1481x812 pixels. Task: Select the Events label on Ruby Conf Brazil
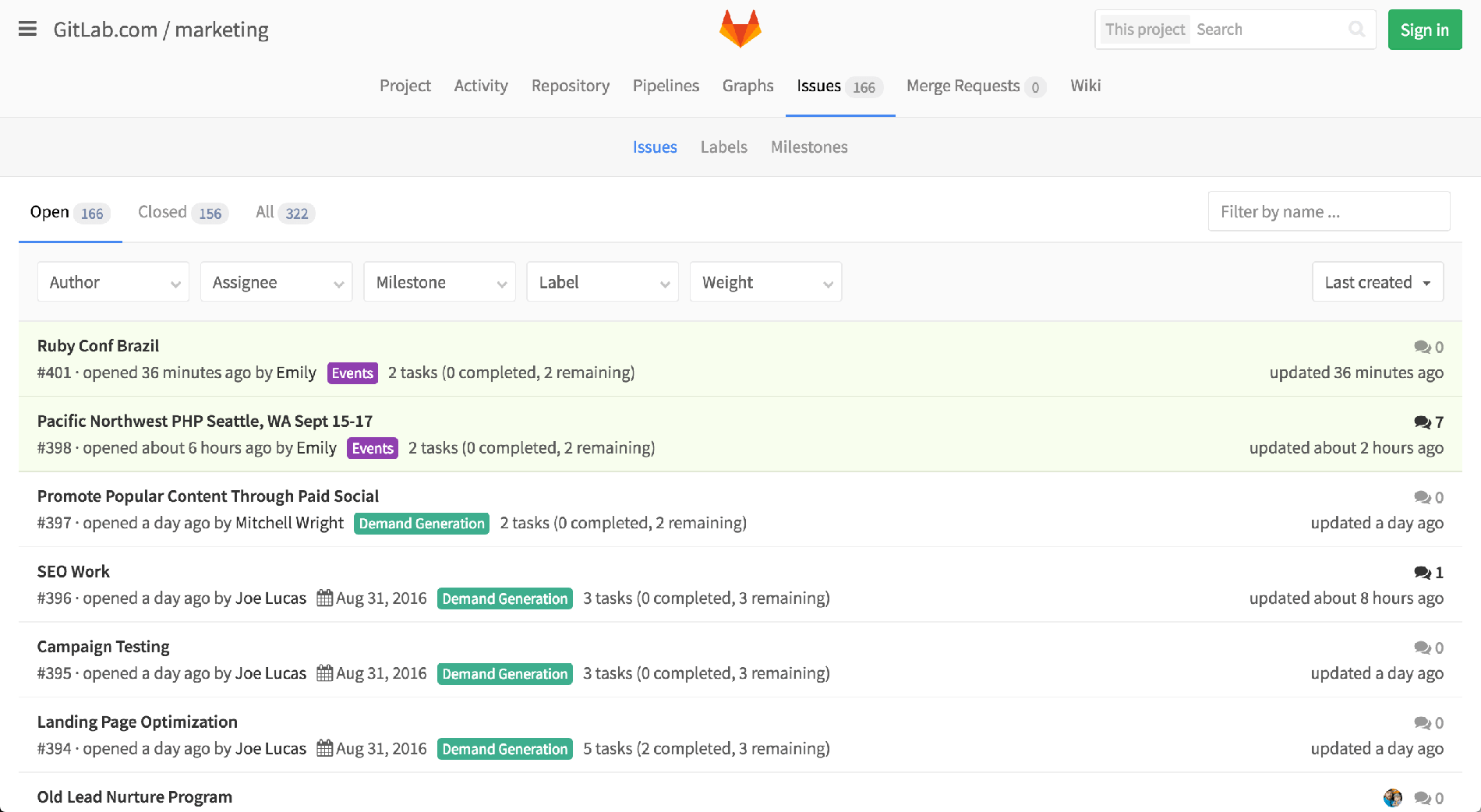click(352, 372)
